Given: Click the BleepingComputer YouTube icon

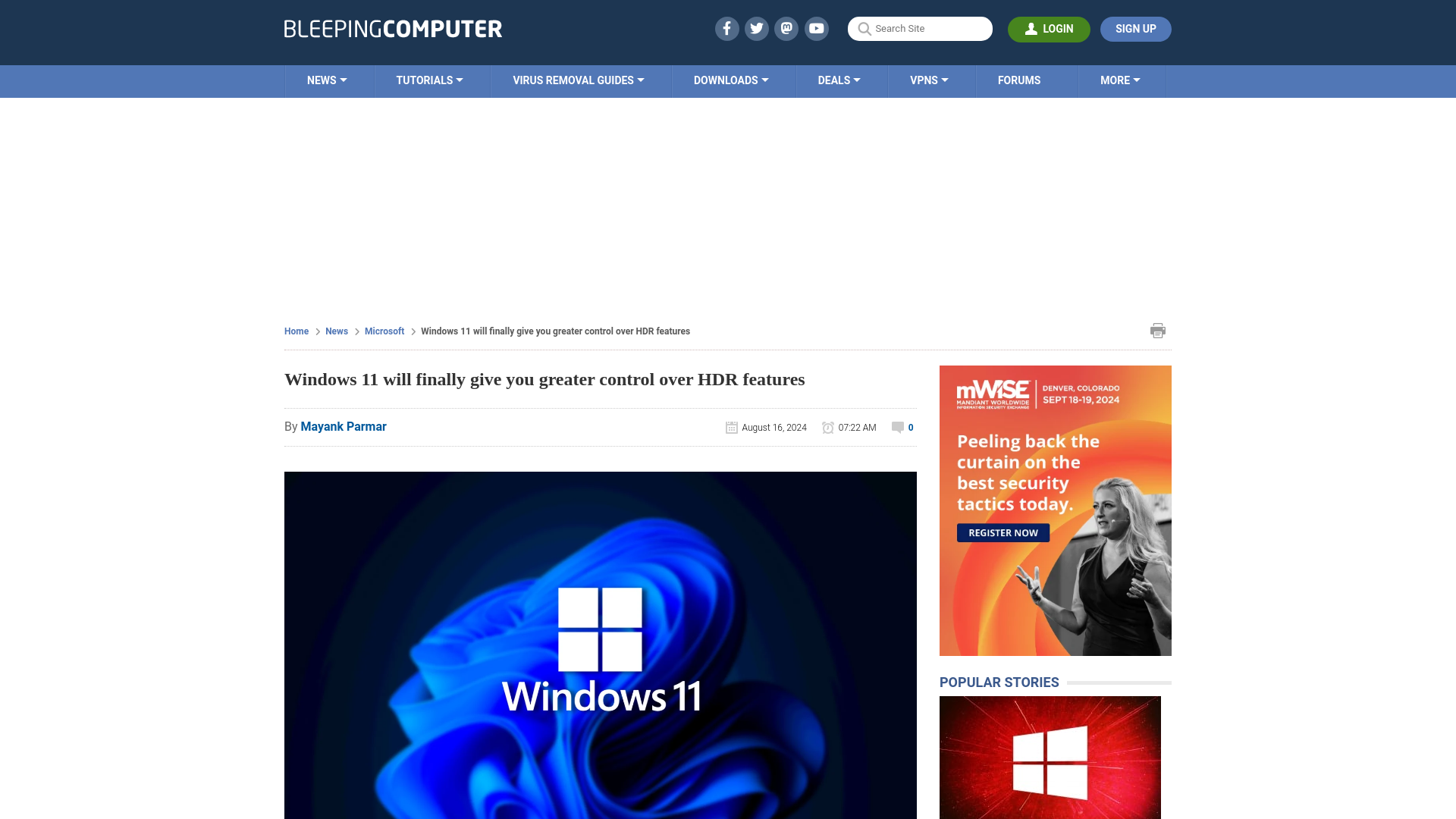Looking at the screenshot, I should pyautogui.click(x=816, y=28).
